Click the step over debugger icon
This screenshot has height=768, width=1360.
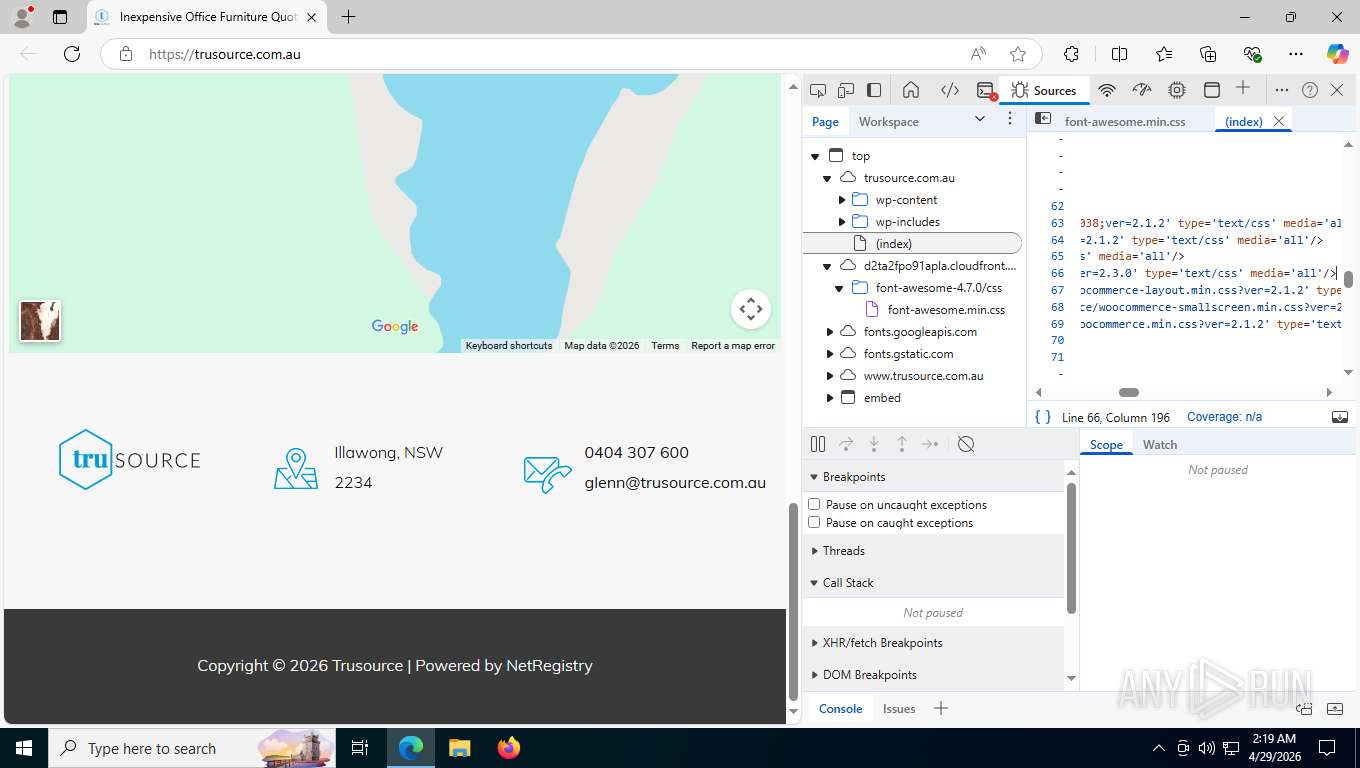coord(846,444)
